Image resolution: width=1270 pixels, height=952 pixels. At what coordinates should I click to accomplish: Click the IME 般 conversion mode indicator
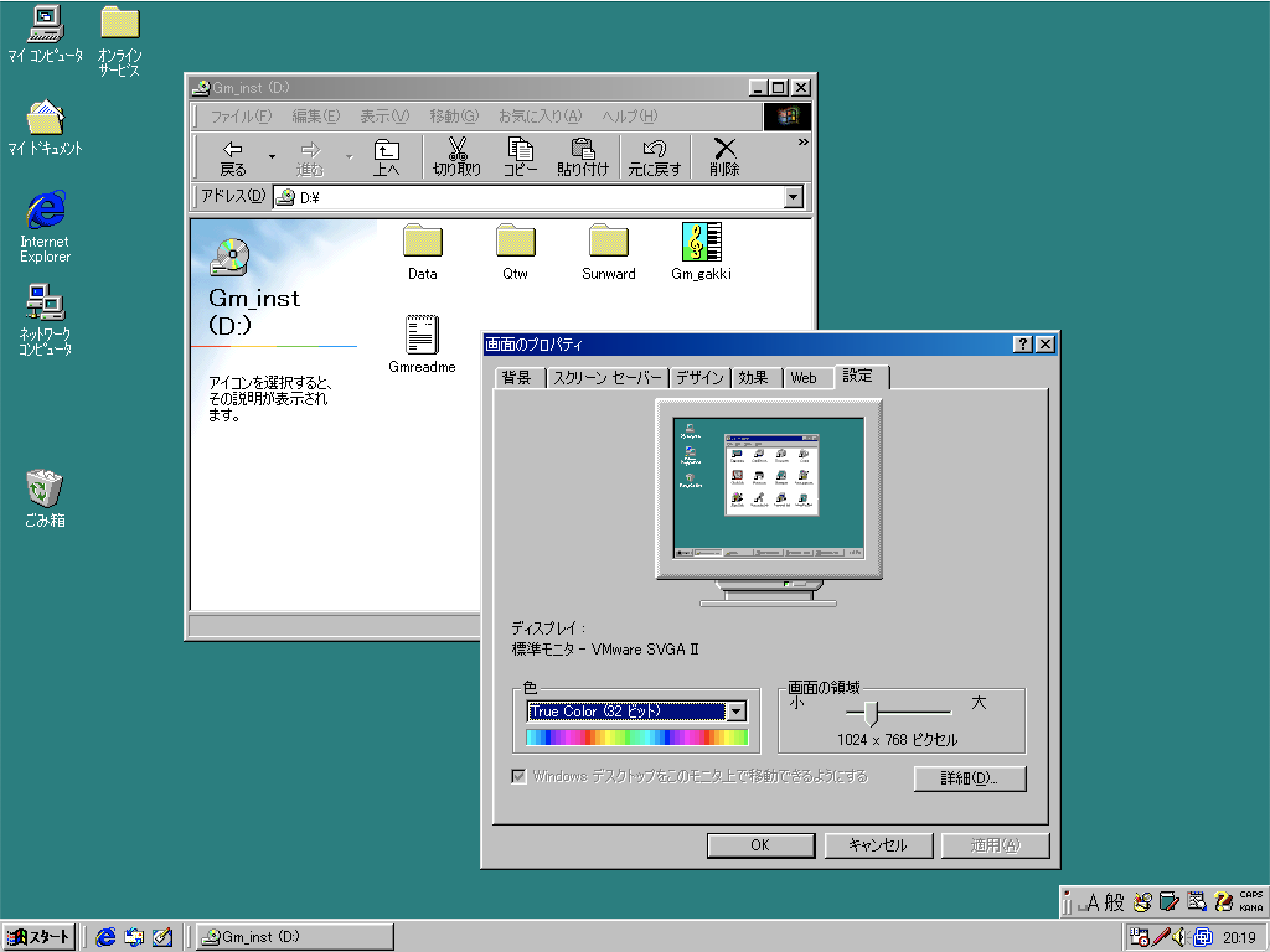[1114, 902]
